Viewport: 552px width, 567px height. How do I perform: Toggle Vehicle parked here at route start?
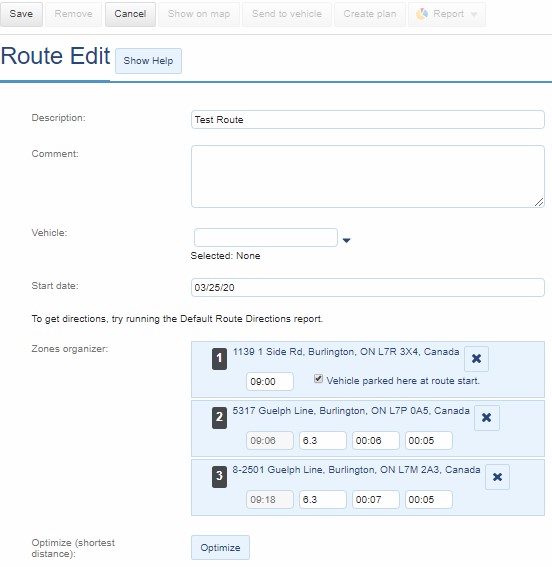click(x=318, y=379)
